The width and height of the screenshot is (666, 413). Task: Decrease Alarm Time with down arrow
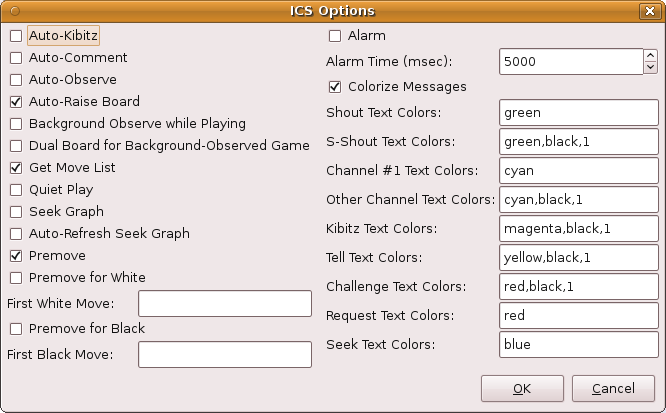pos(650,68)
